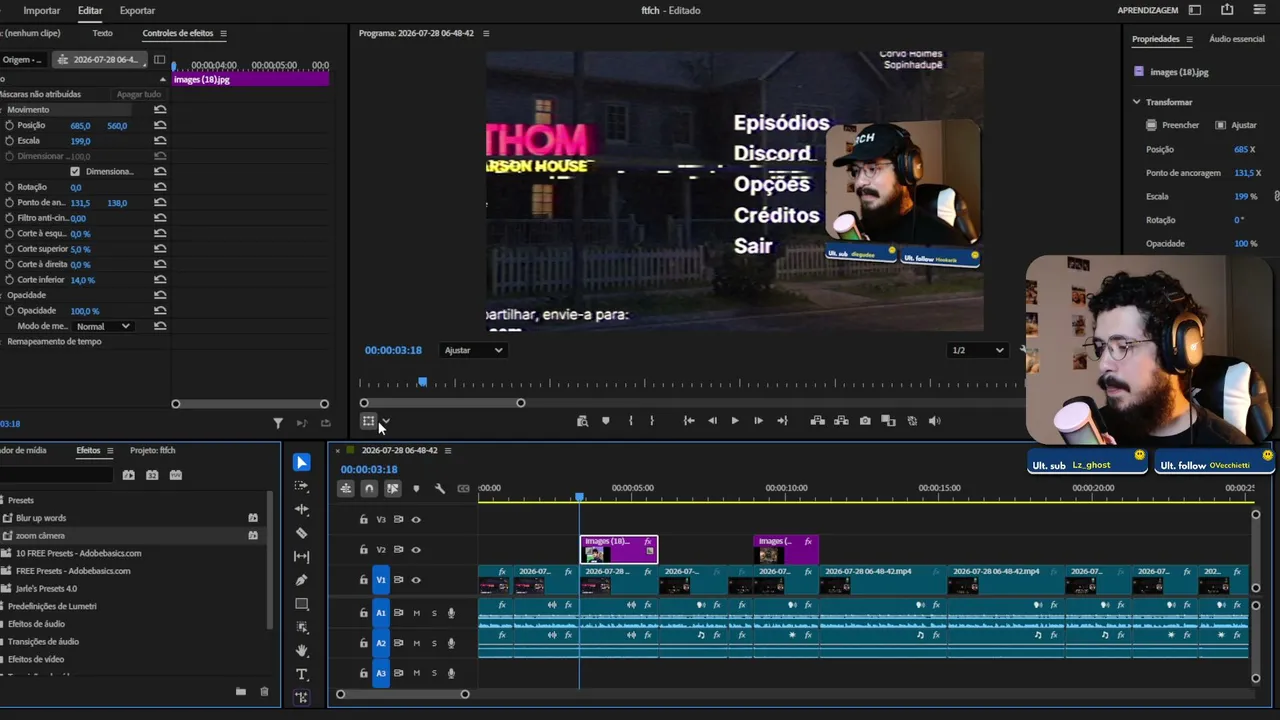Toggle V1 track targeting
This screenshot has height=720, width=1280.
tap(381, 579)
